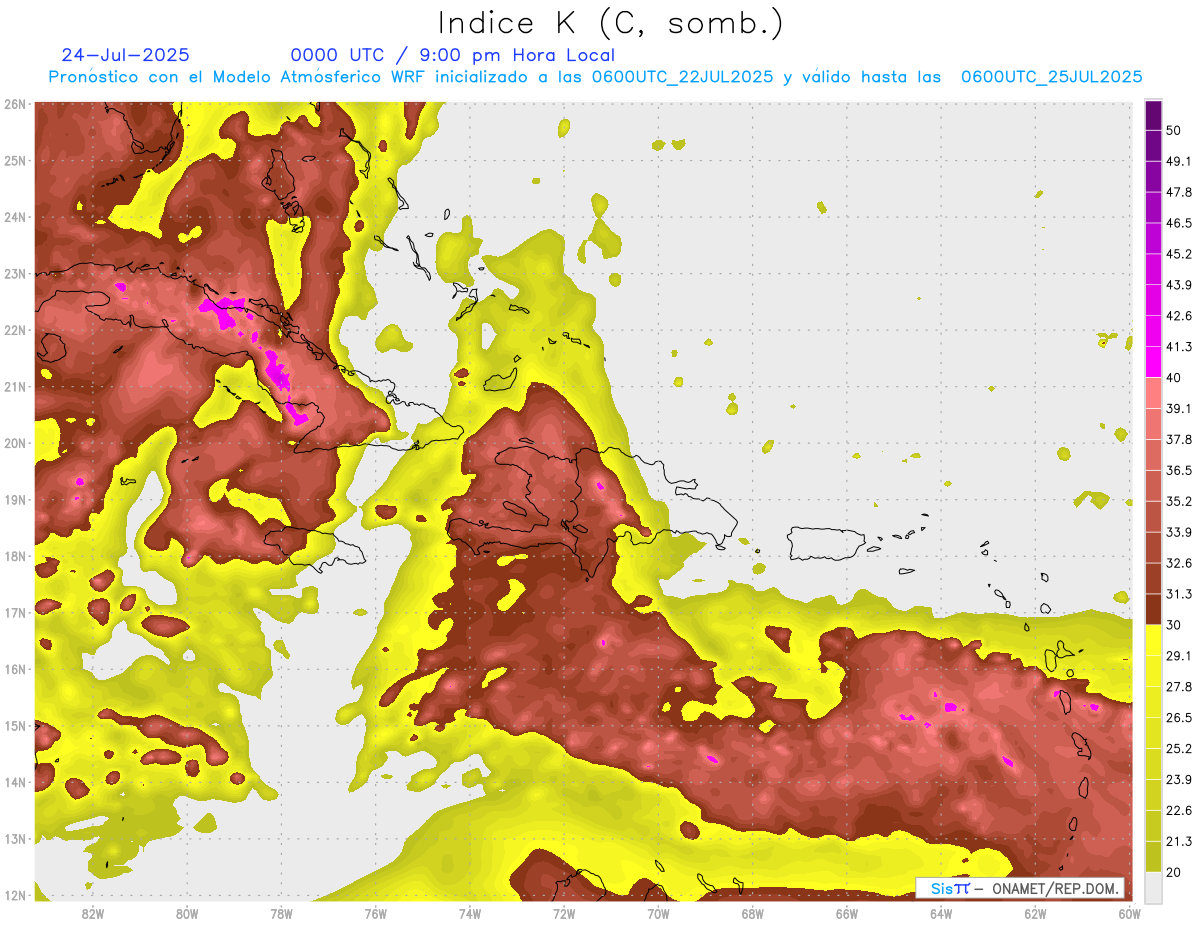
Task: Click the 82W longitude axis label
Action: pos(93,913)
